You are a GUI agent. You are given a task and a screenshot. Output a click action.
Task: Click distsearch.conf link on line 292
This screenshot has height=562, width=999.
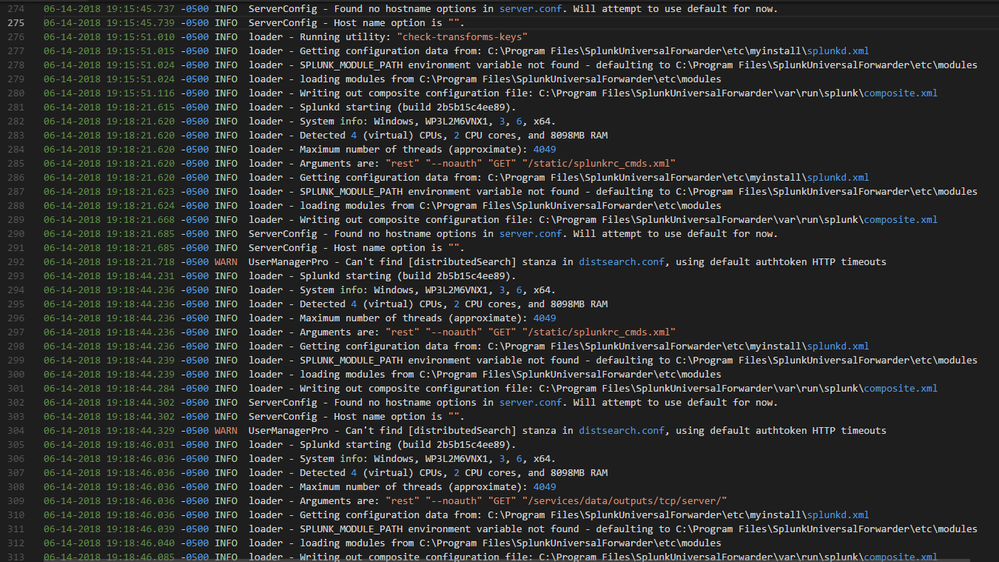click(621, 262)
